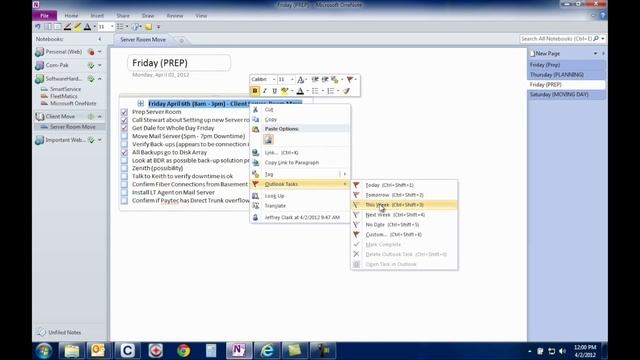The width and height of the screenshot is (640, 360).
Task: Expand the Personal (Web) notebook arrow
Action: (100, 52)
